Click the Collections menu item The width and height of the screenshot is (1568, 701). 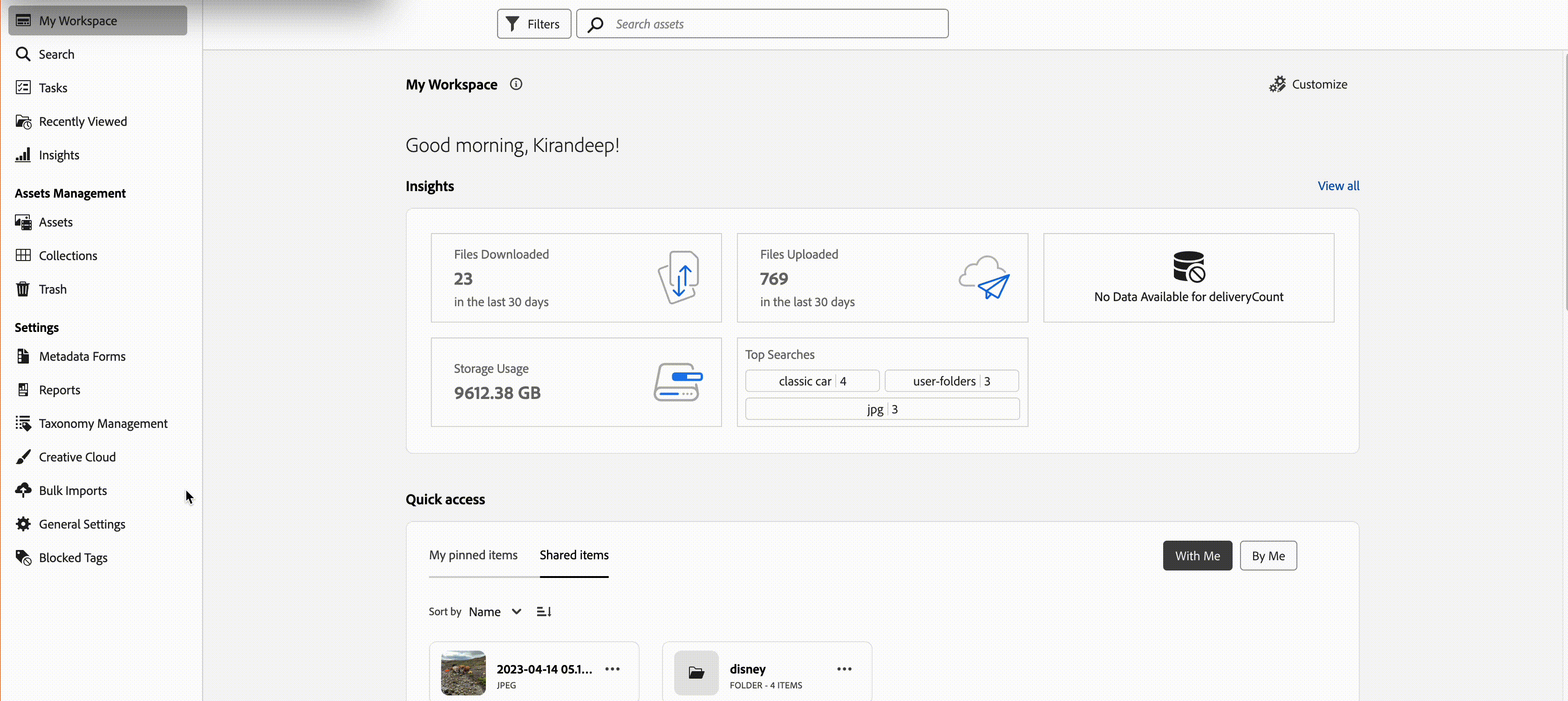tap(67, 255)
